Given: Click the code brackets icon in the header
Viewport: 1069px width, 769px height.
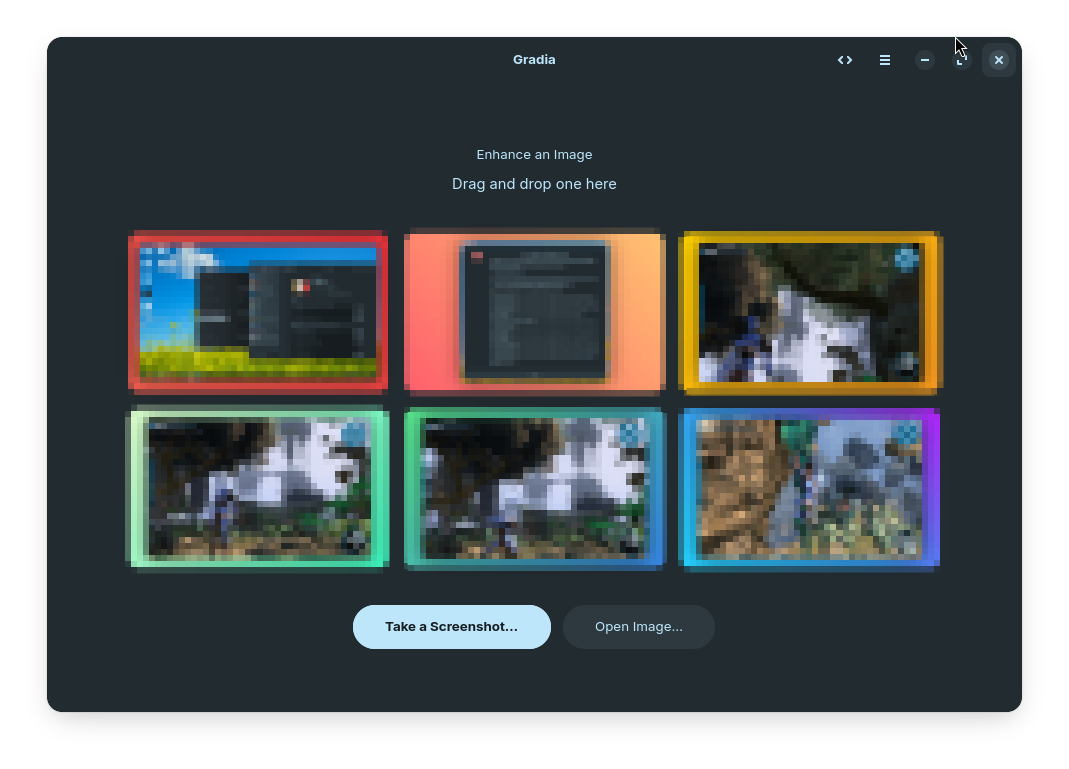Looking at the screenshot, I should pos(845,60).
